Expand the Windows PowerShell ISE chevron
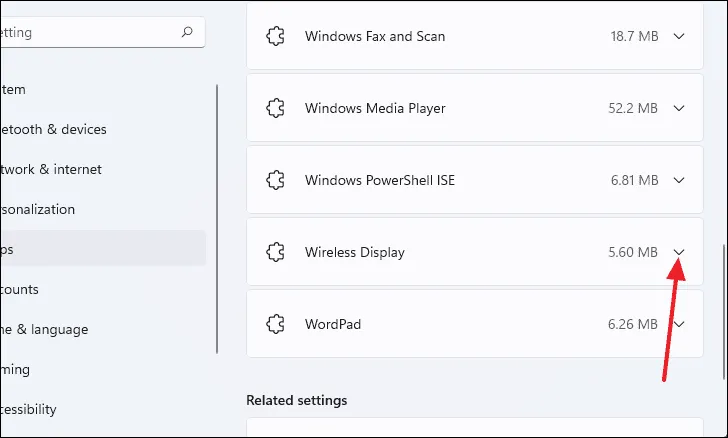This screenshot has width=728, height=438. pos(680,180)
